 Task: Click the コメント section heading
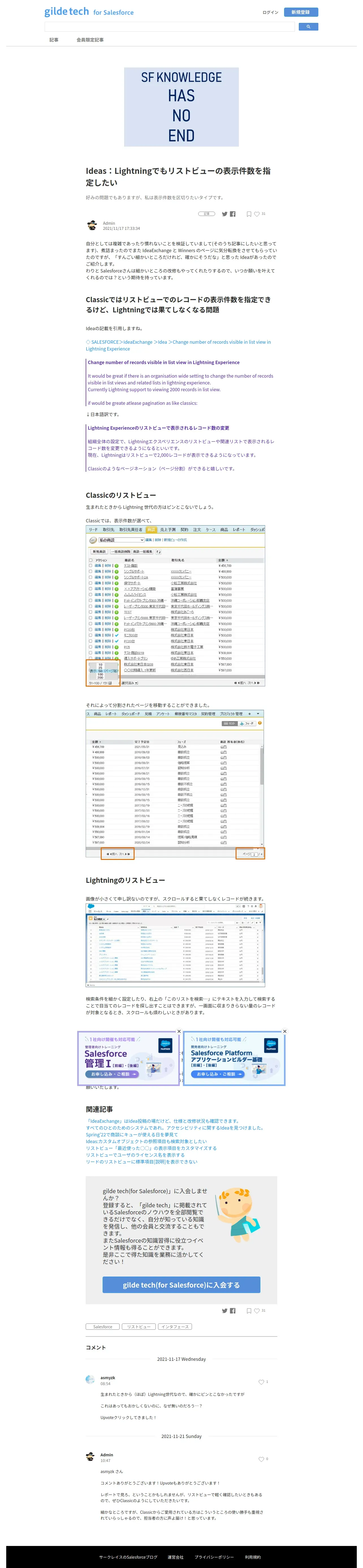click(96, 1347)
